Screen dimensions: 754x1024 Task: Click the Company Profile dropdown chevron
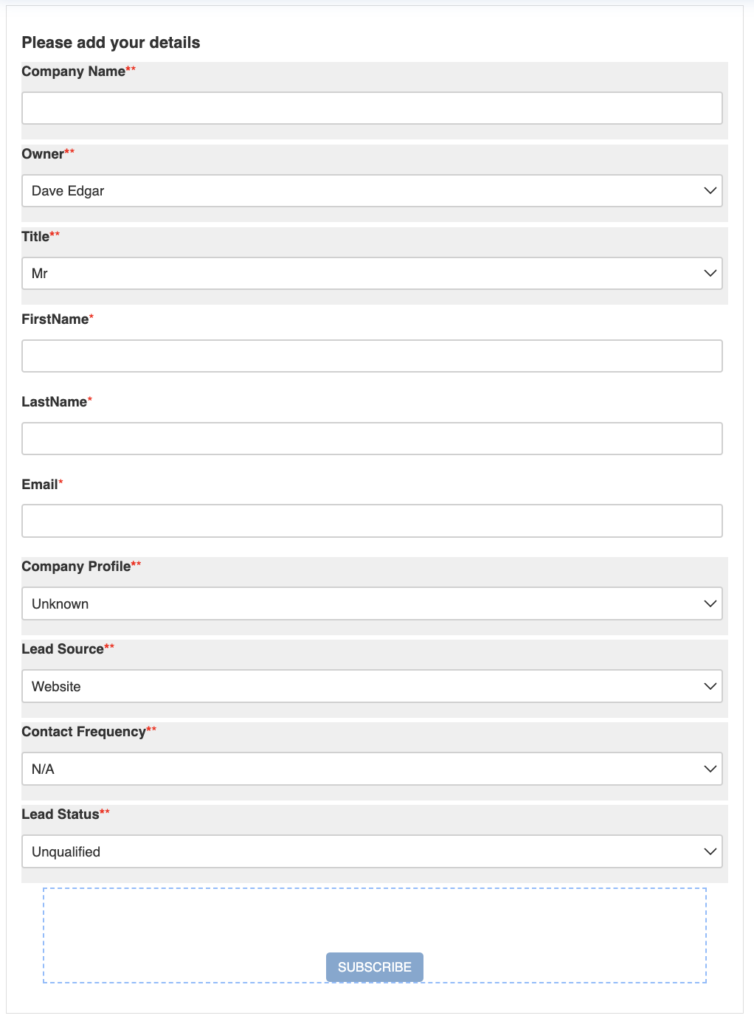coord(711,603)
